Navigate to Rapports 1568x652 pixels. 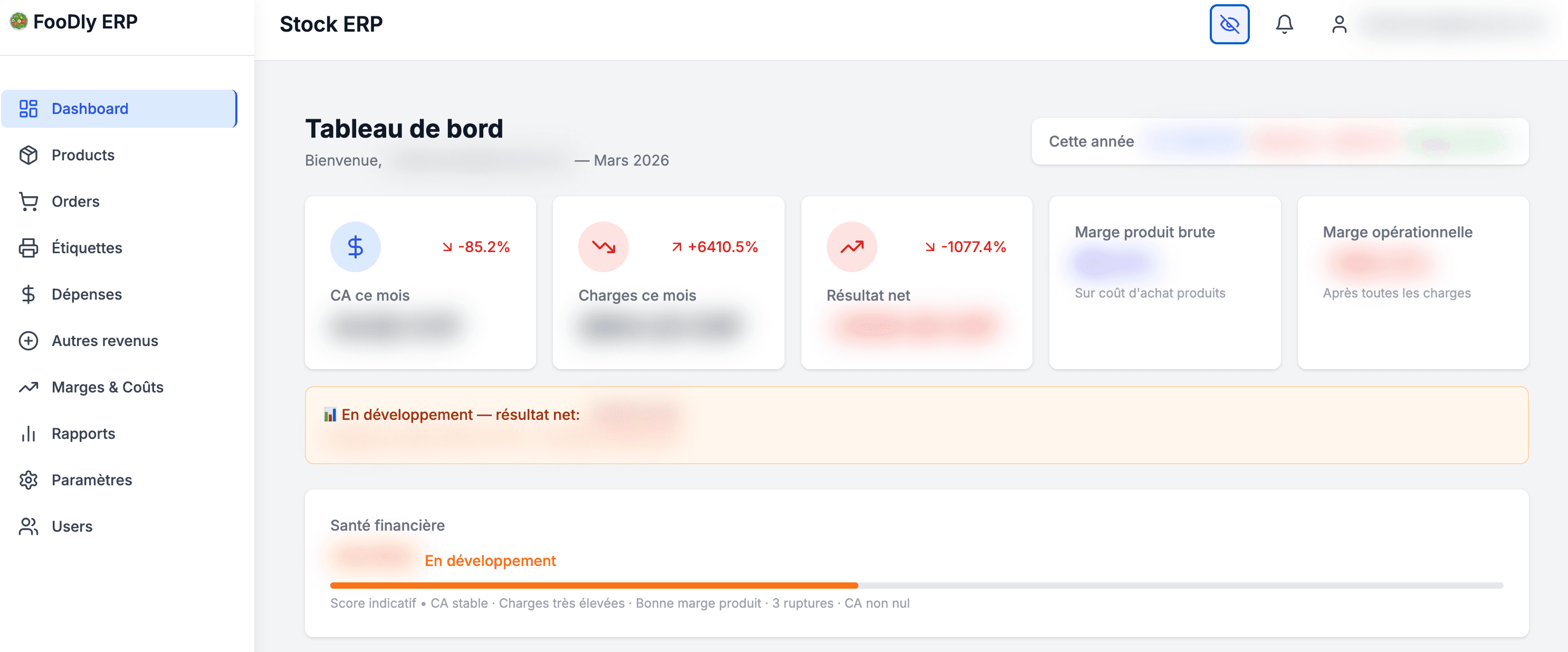[83, 434]
